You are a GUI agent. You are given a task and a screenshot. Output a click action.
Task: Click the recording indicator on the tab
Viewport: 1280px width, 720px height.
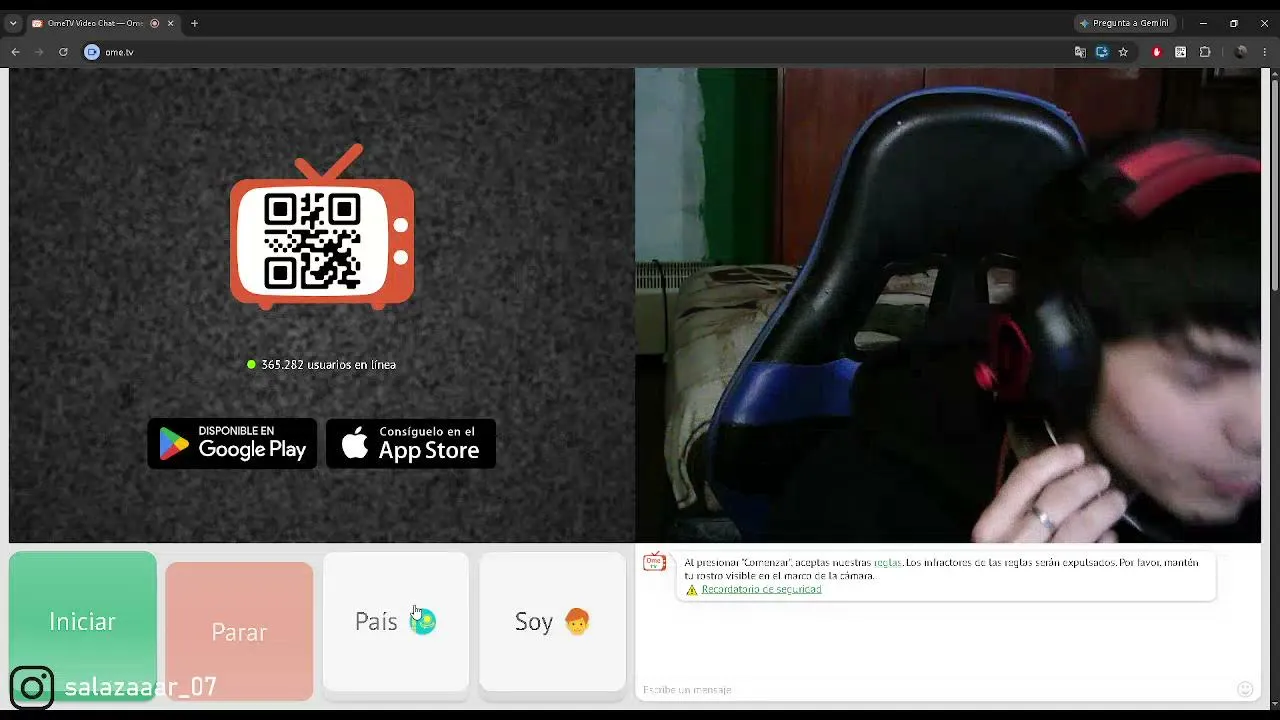154,23
